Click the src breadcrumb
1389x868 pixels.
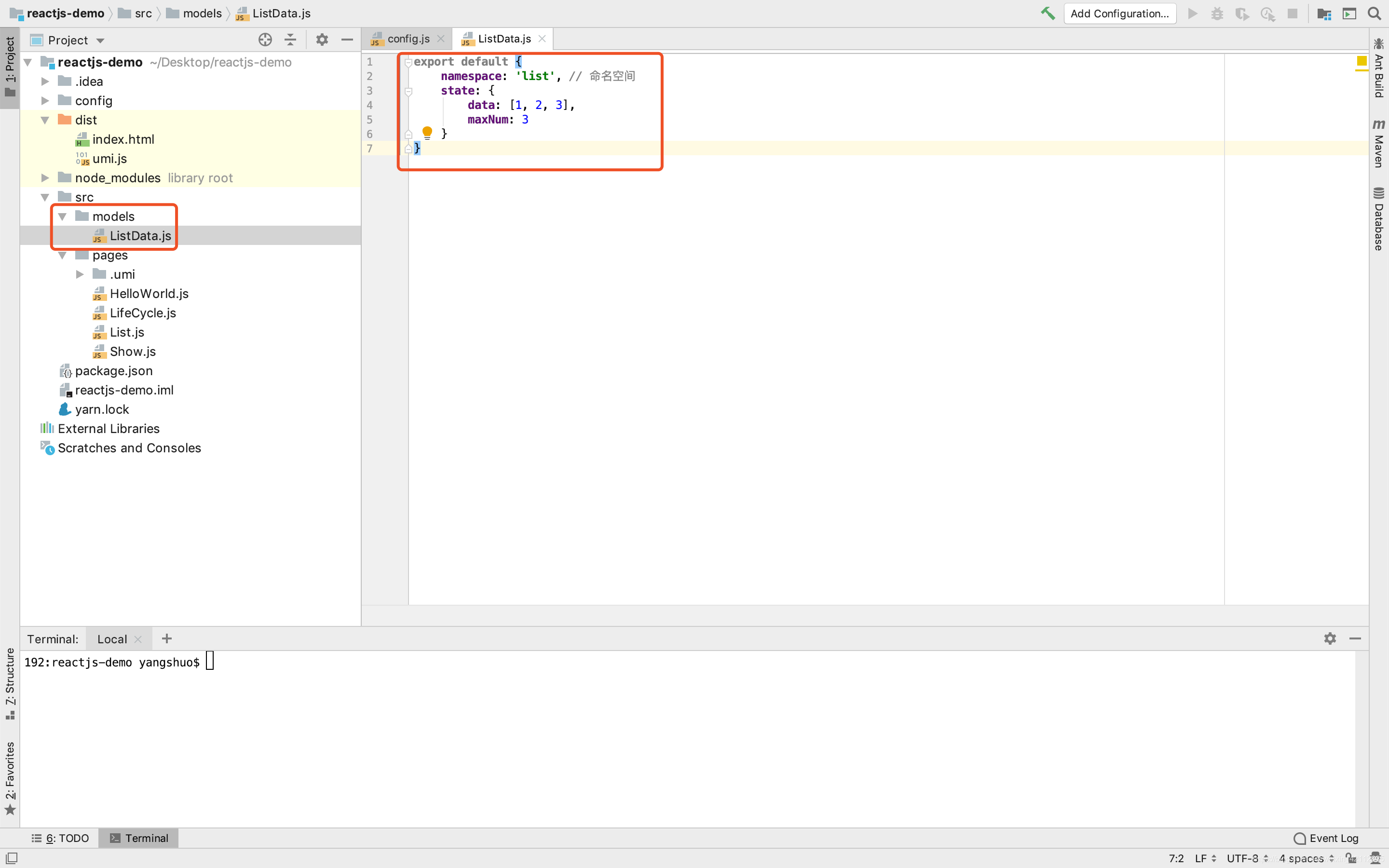pos(136,13)
